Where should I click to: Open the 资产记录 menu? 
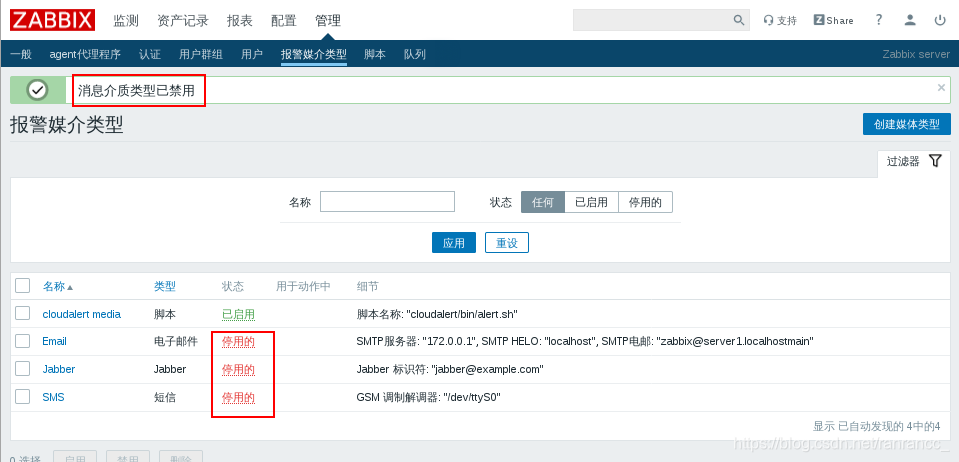click(x=183, y=21)
